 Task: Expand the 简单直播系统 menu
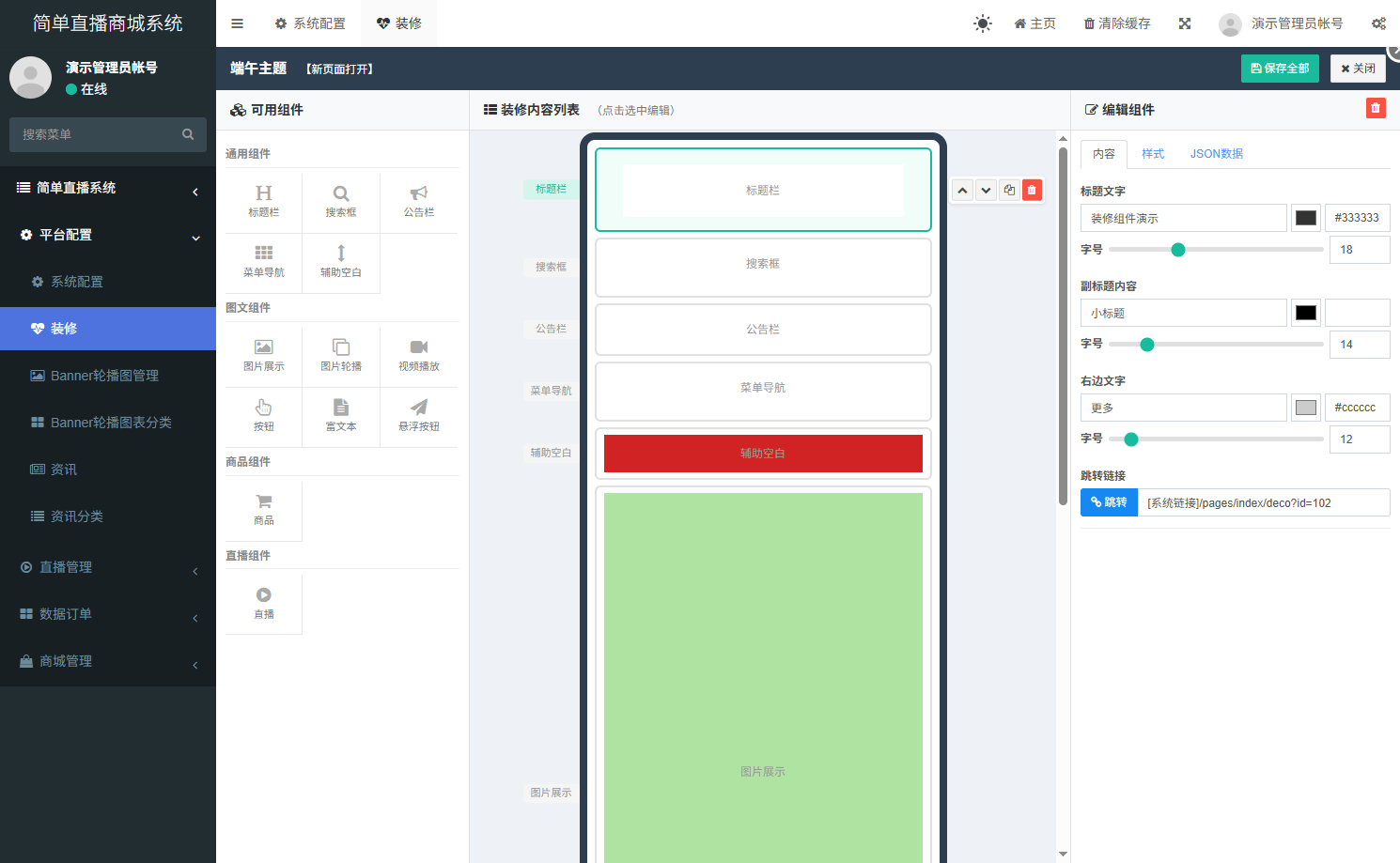[x=108, y=188]
